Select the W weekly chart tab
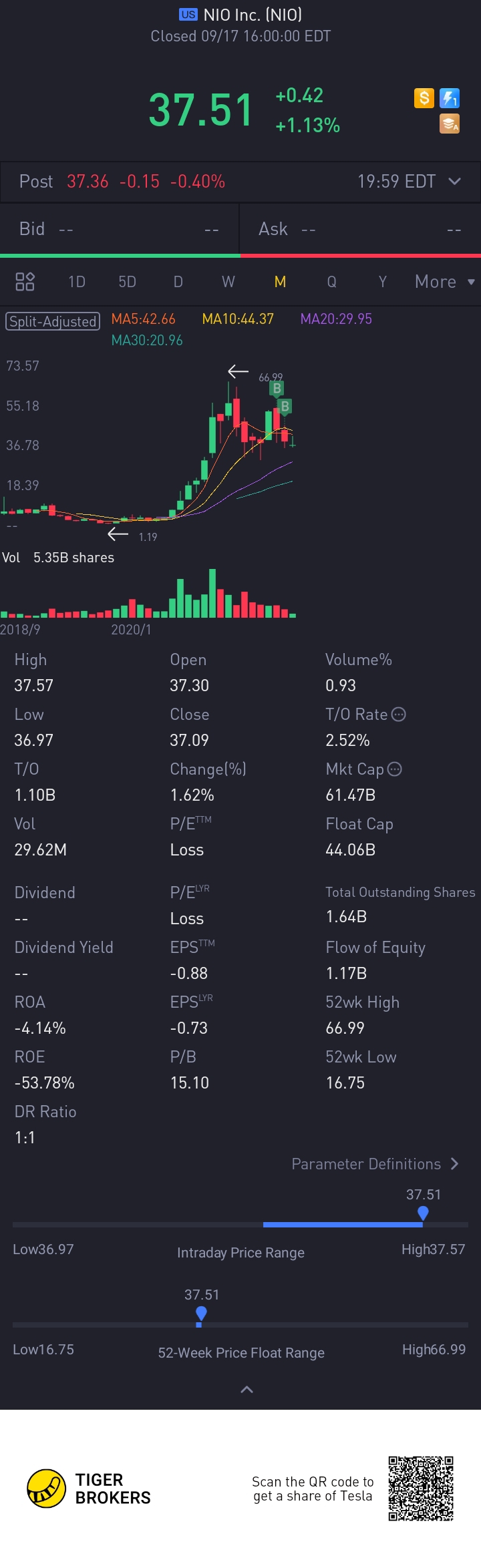 (x=228, y=282)
